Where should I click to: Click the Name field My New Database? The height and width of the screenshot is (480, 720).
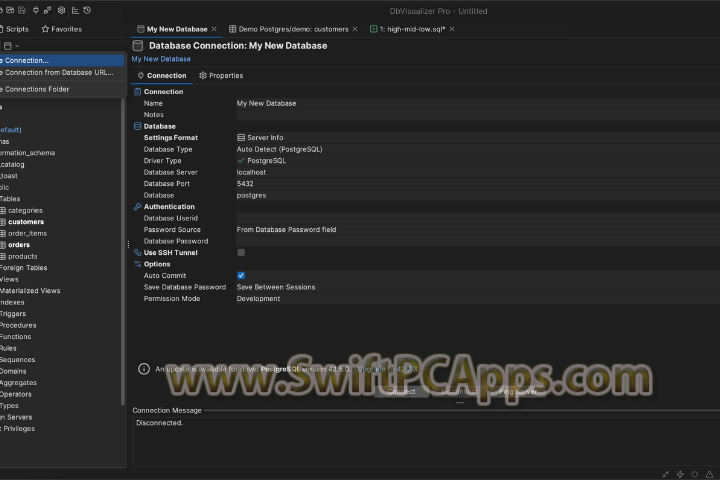478,103
